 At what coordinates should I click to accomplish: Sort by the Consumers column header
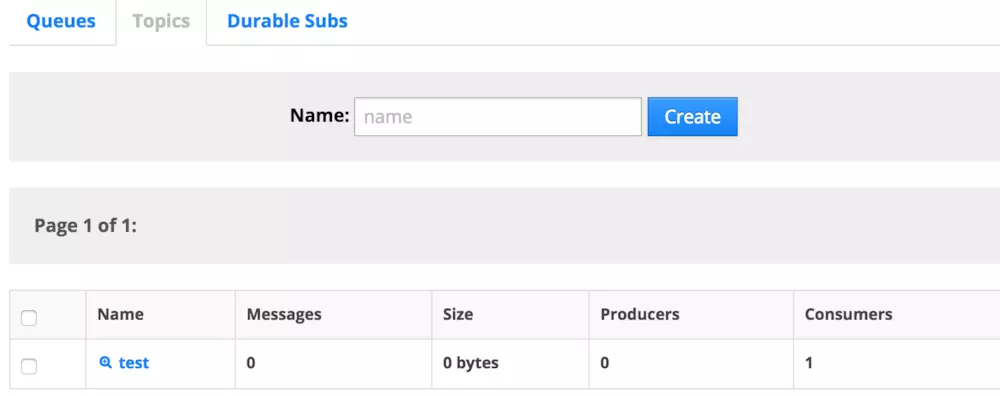tap(848, 314)
